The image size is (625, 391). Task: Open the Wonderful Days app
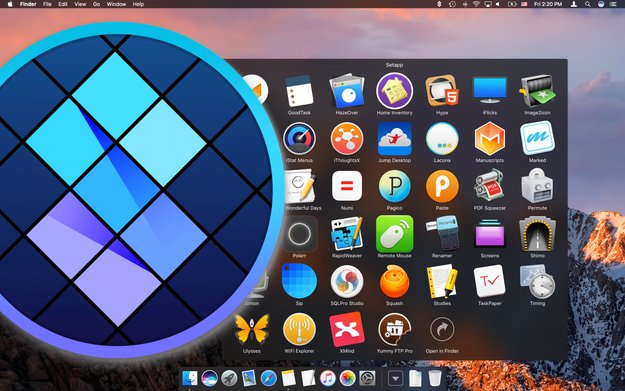(x=300, y=186)
